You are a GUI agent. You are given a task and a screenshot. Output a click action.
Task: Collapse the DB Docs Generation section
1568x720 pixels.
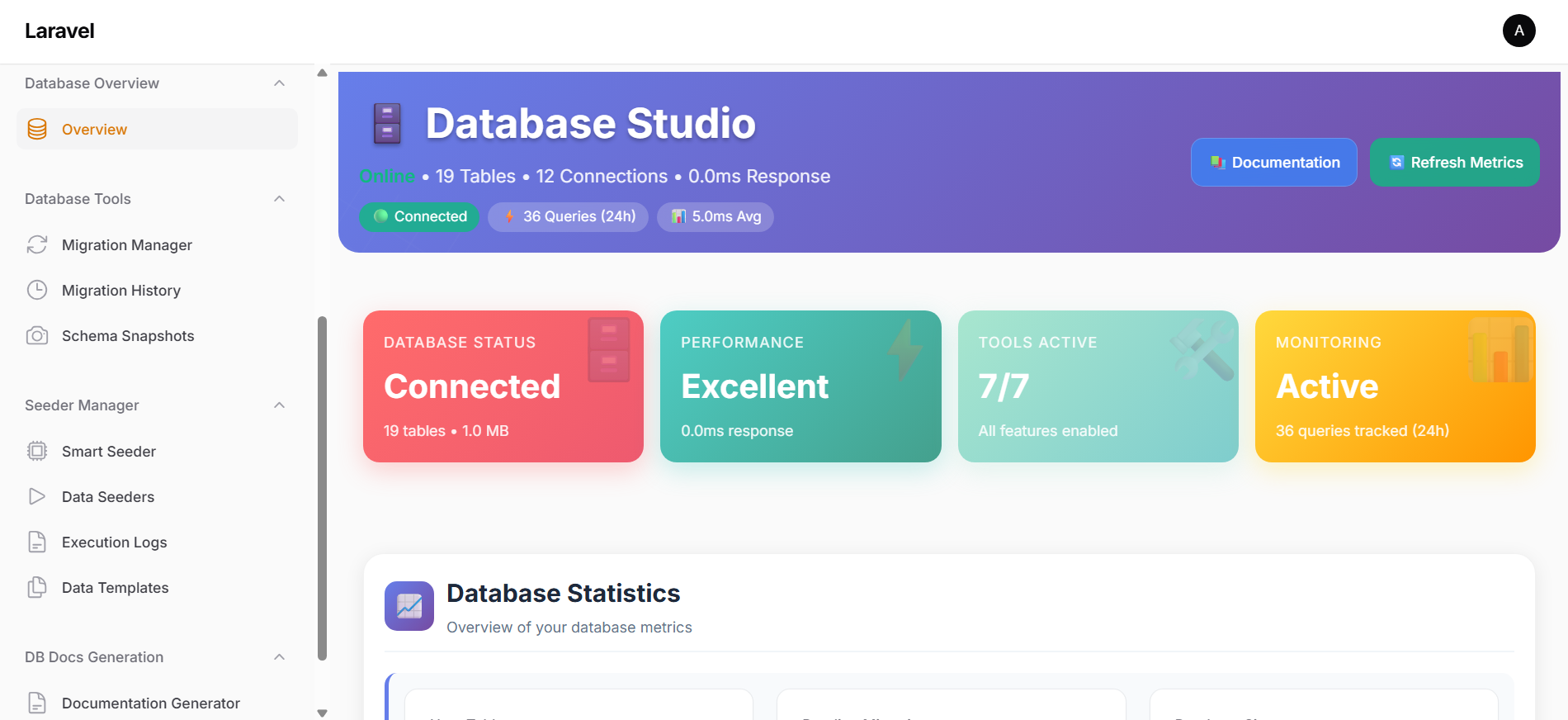pos(280,657)
